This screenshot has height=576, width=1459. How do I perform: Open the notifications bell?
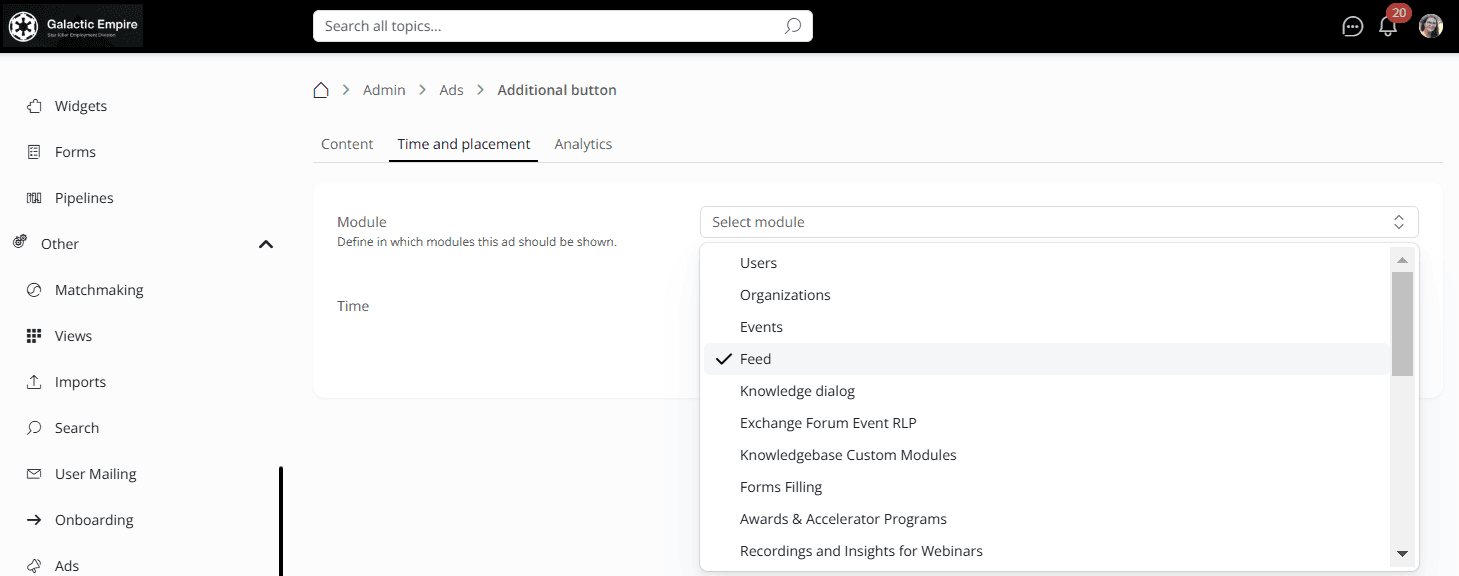click(1388, 27)
